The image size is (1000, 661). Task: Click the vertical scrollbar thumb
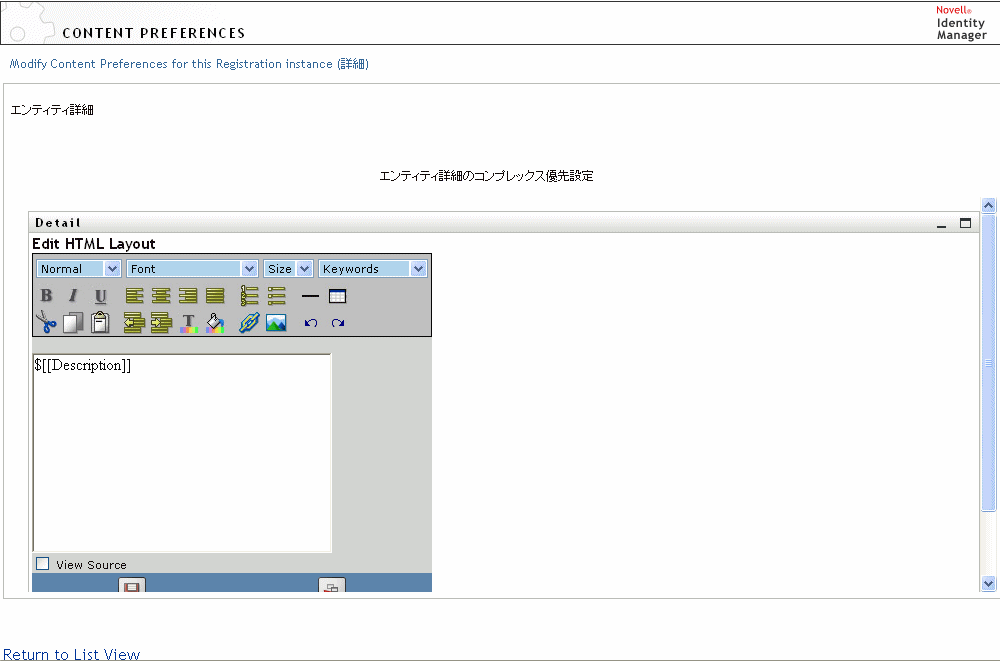click(989, 362)
